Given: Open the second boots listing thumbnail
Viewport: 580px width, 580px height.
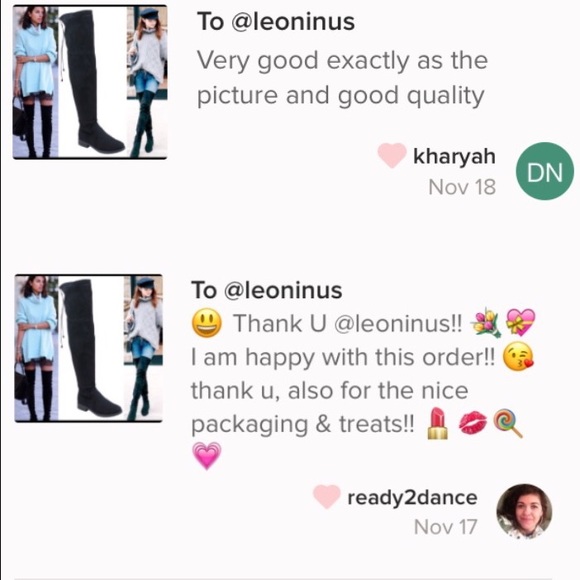Looking at the screenshot, I should click(x=88, y=348).
